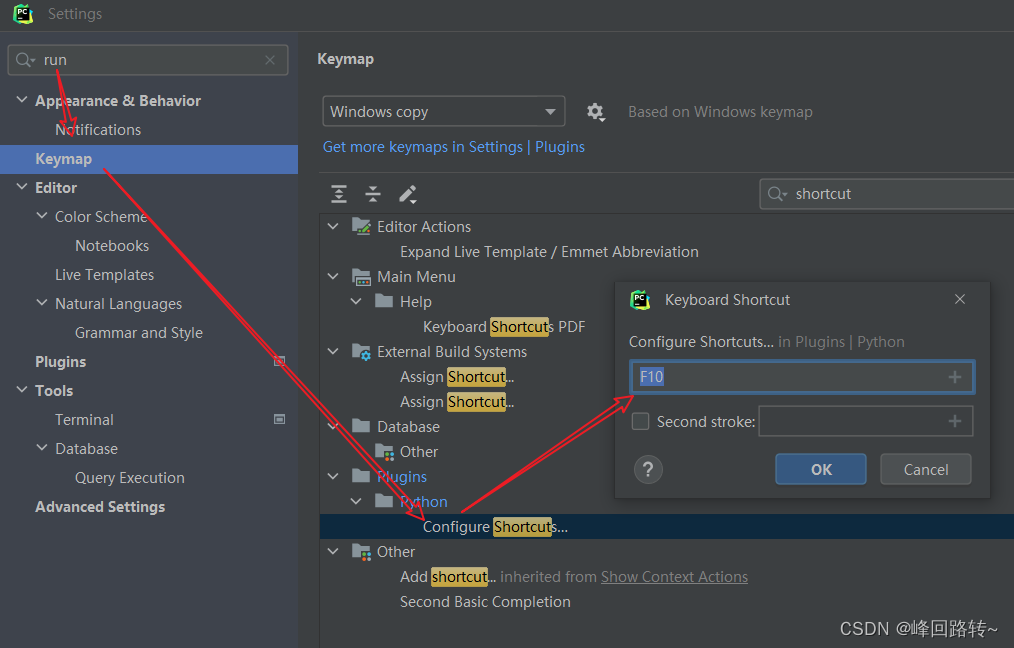Viewport: 1014px width, 648px height.
Task: Open the Windows copy keymap dropdown
Action: (x=444, y=111)
